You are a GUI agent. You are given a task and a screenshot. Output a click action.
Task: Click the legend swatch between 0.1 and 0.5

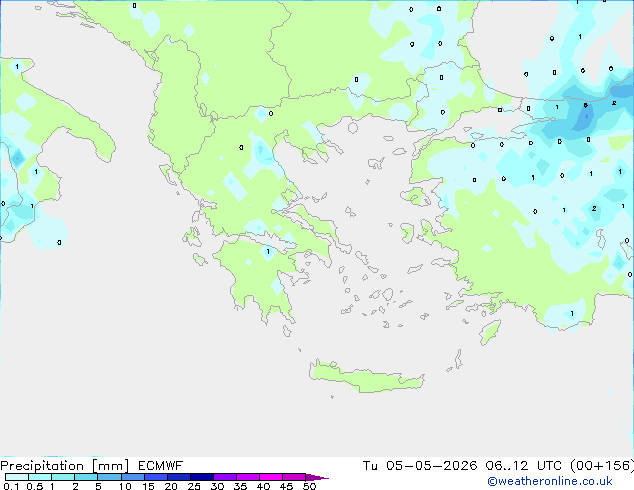(17, 477)
